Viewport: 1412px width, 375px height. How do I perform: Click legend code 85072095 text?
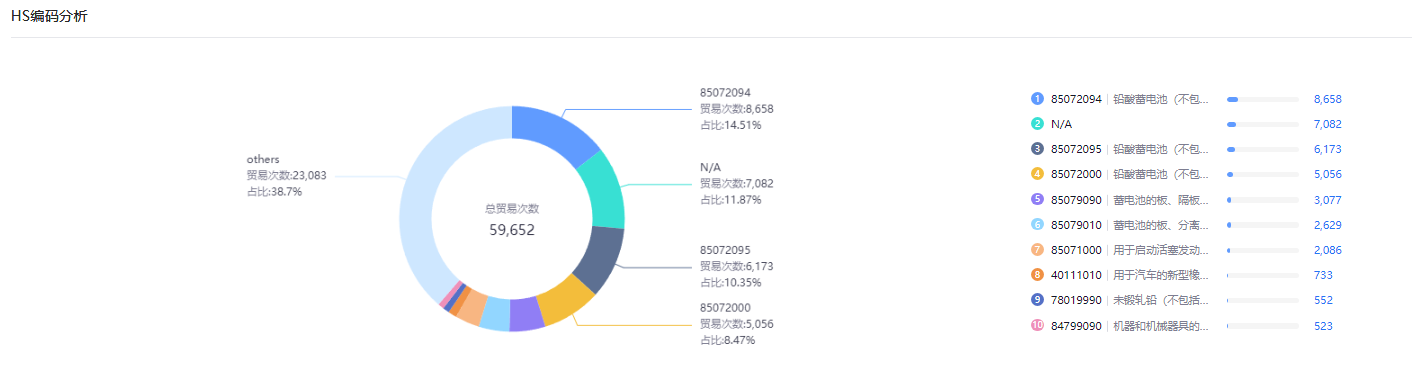tap(1076, 149)
